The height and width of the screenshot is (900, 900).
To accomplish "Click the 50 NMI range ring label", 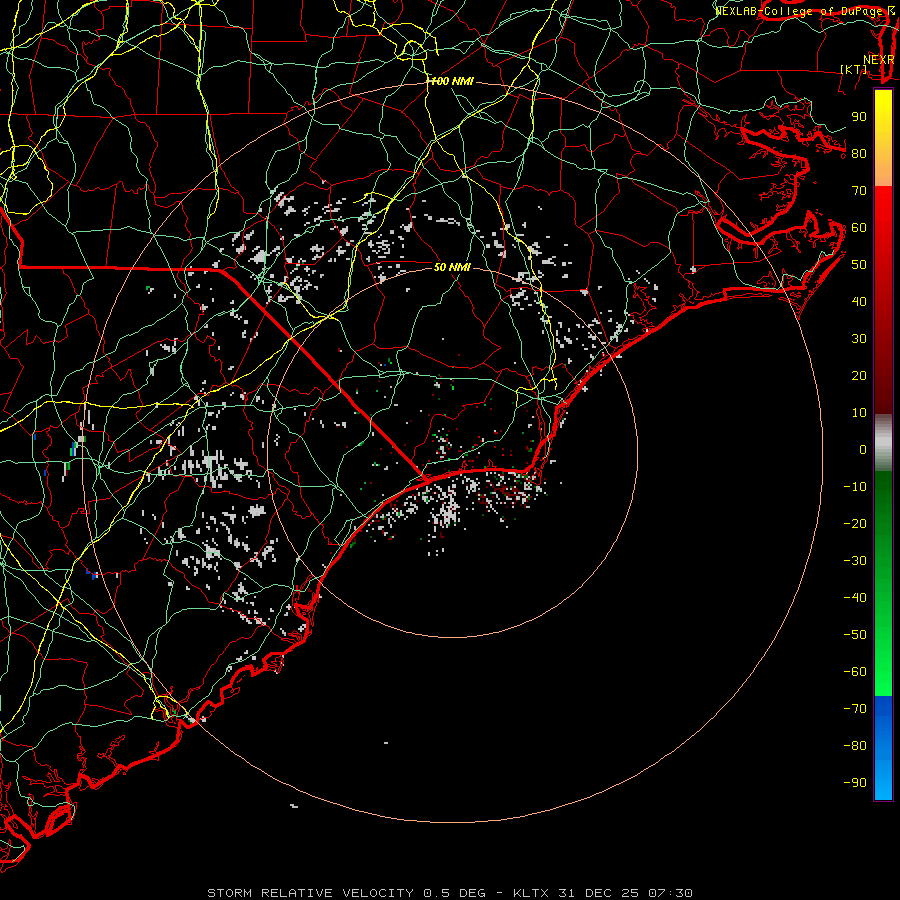I will [x=452, y=267].
